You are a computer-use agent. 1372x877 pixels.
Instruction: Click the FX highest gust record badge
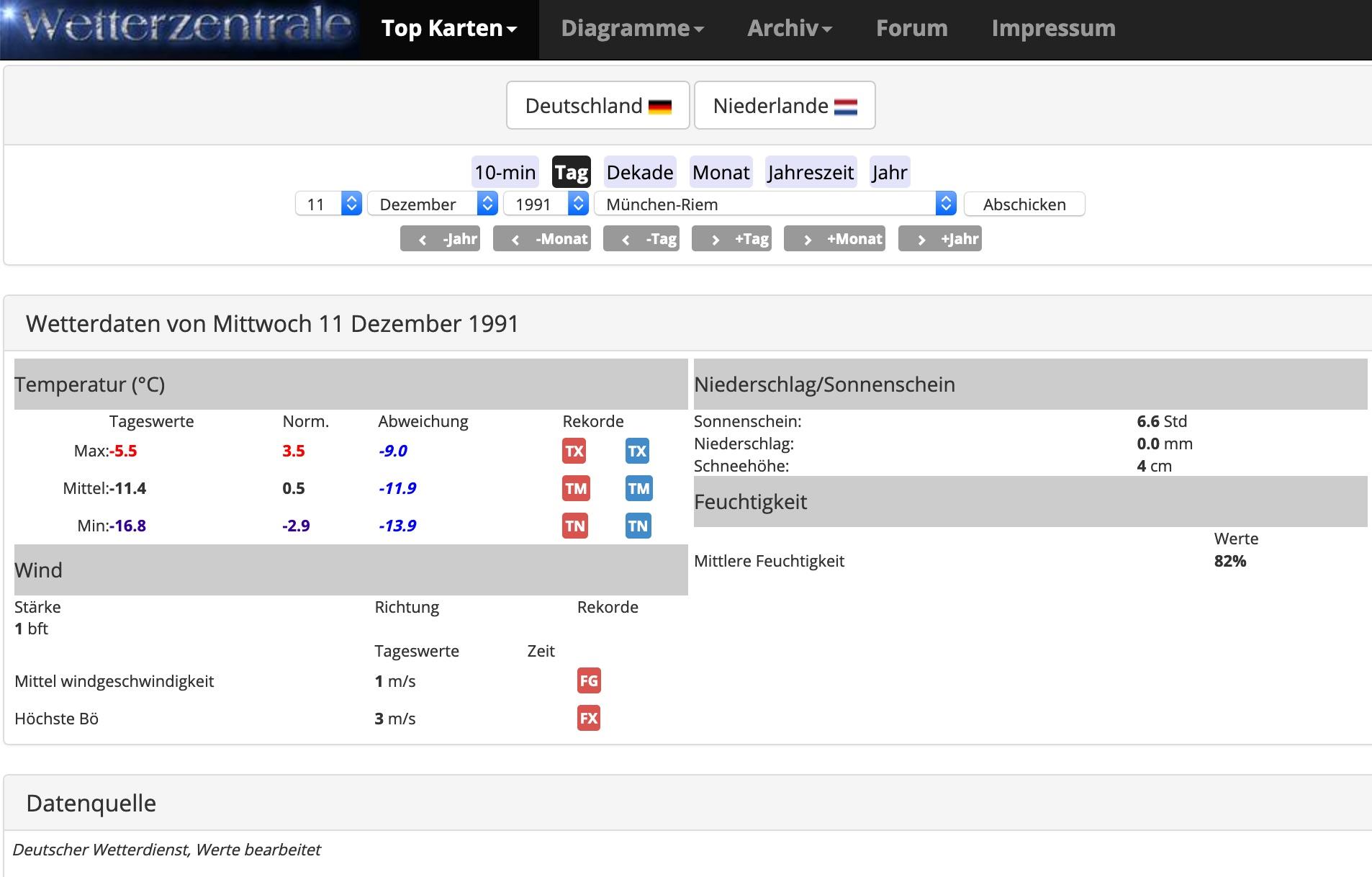588,719
